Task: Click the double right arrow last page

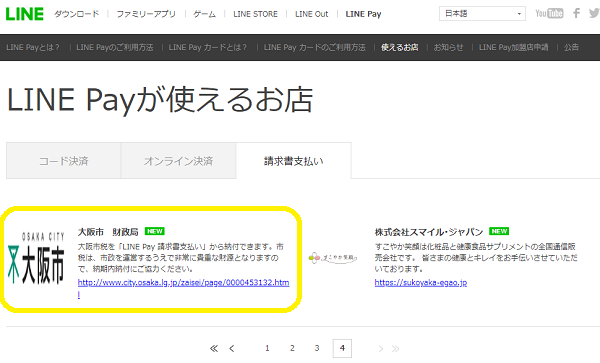Action: 395,348
